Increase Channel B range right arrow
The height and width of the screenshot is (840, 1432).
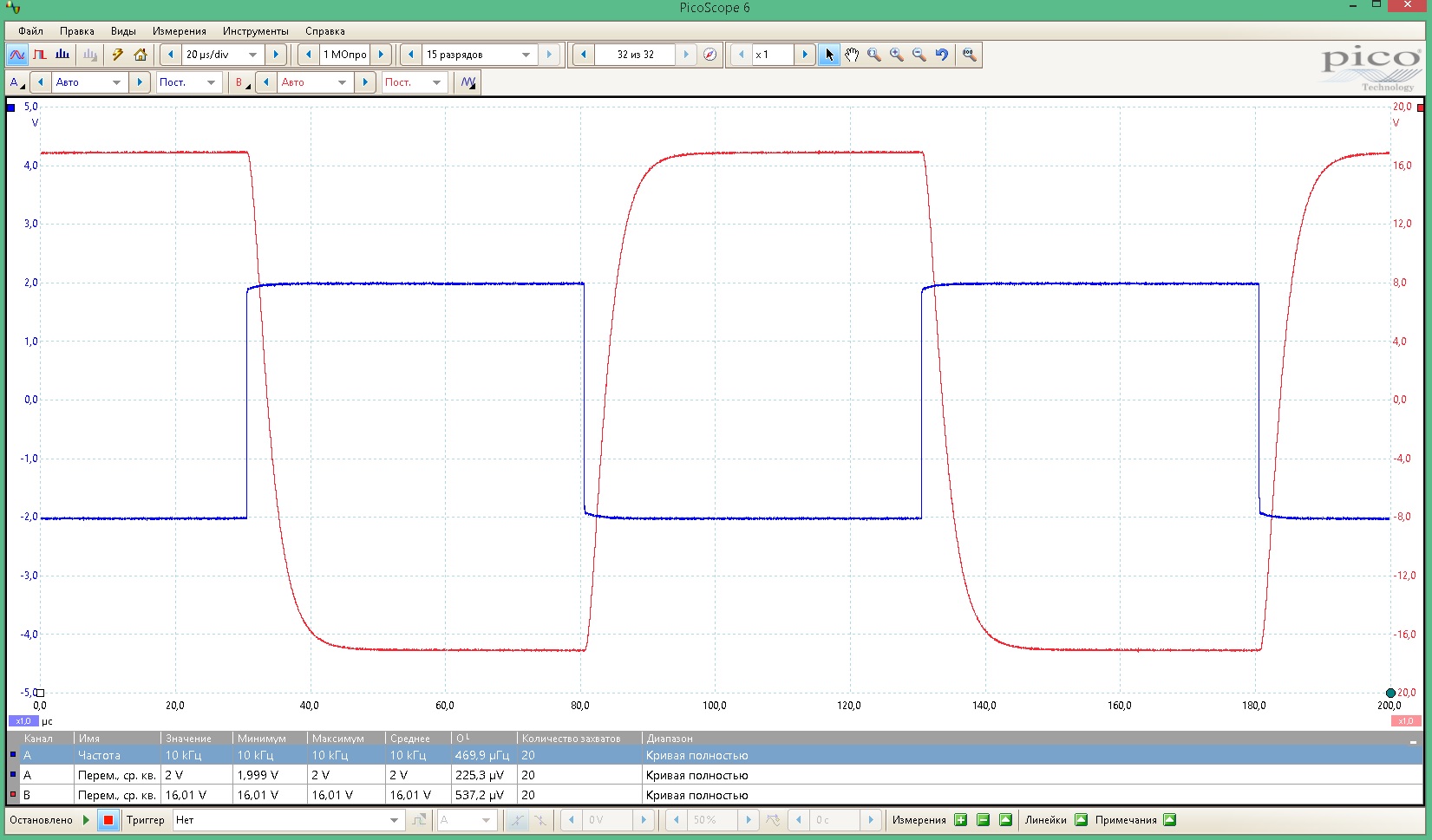point(365,82)
